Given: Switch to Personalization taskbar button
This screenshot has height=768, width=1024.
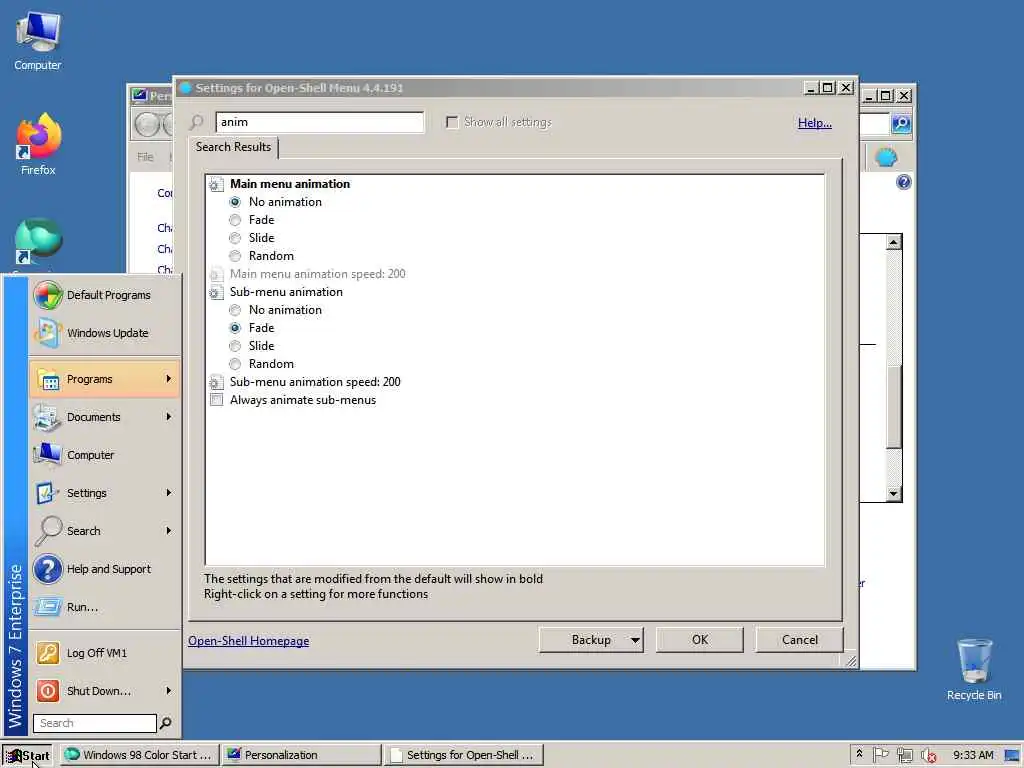Looking at the screenshot, I should pyautogui.click(x=301, y=756).
